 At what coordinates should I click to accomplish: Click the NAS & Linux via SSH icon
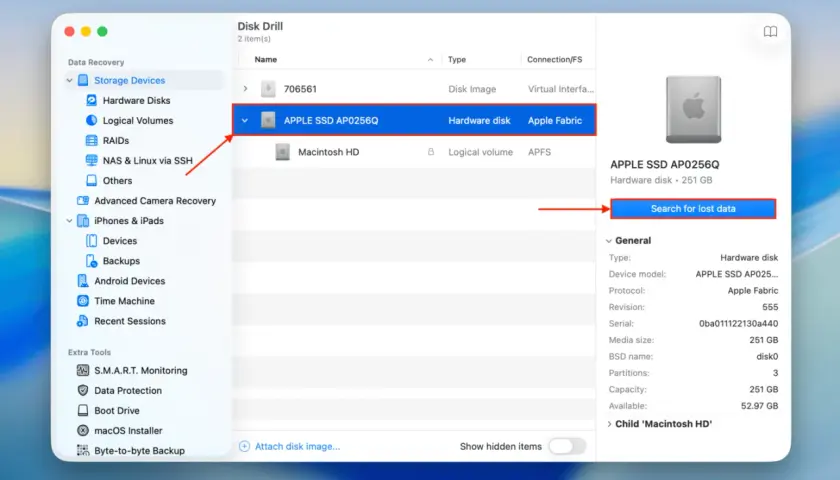pyautogui.click(x=92, y=160)
